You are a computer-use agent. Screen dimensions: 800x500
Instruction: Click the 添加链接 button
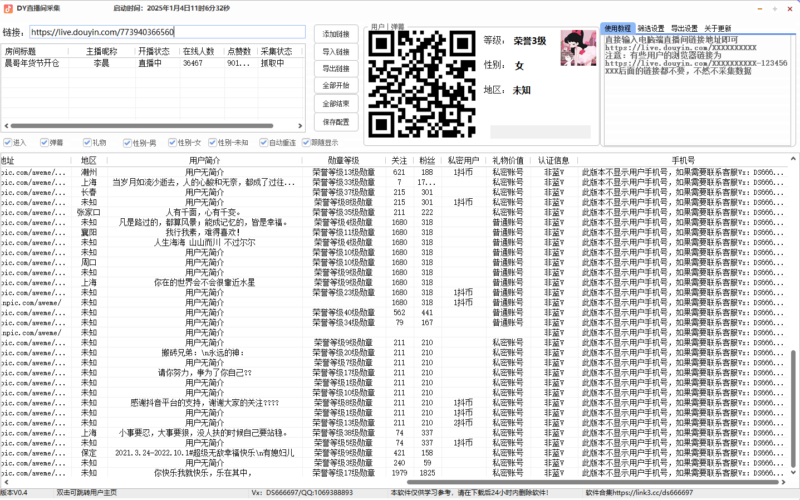click(x=336, y=34)
